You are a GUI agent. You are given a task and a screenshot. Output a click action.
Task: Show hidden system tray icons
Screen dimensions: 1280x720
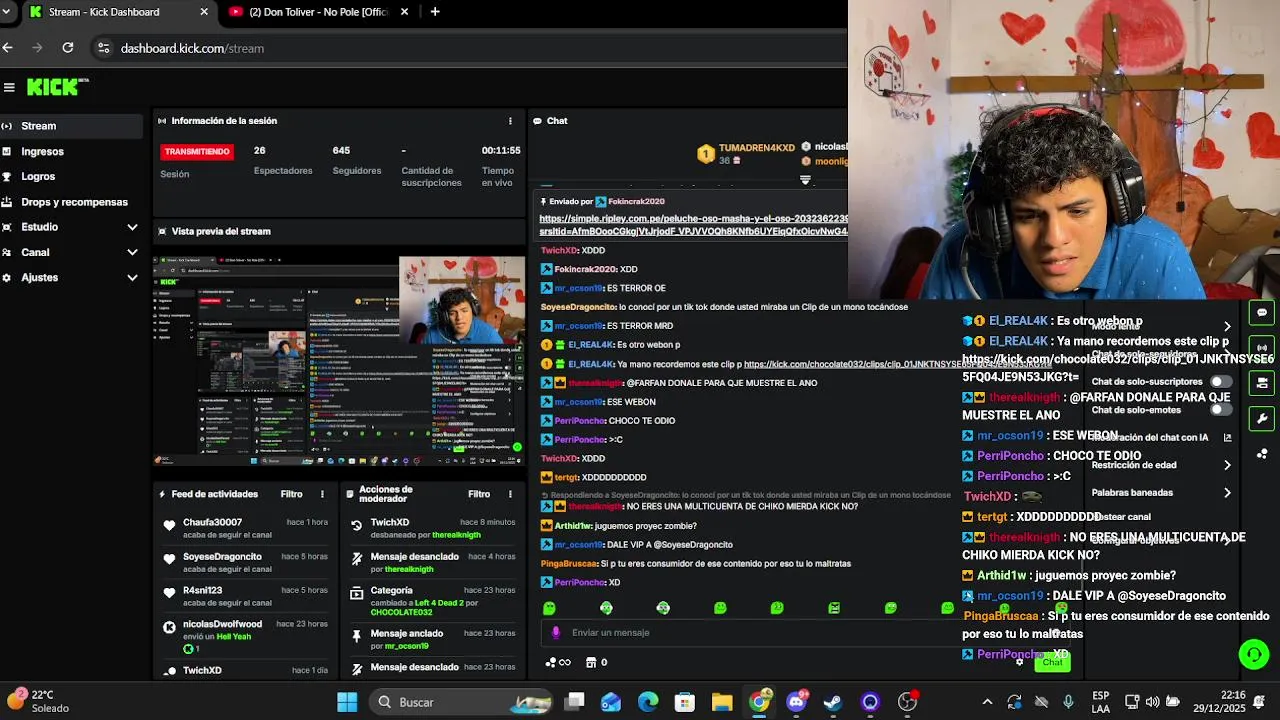tap(987, 702)
